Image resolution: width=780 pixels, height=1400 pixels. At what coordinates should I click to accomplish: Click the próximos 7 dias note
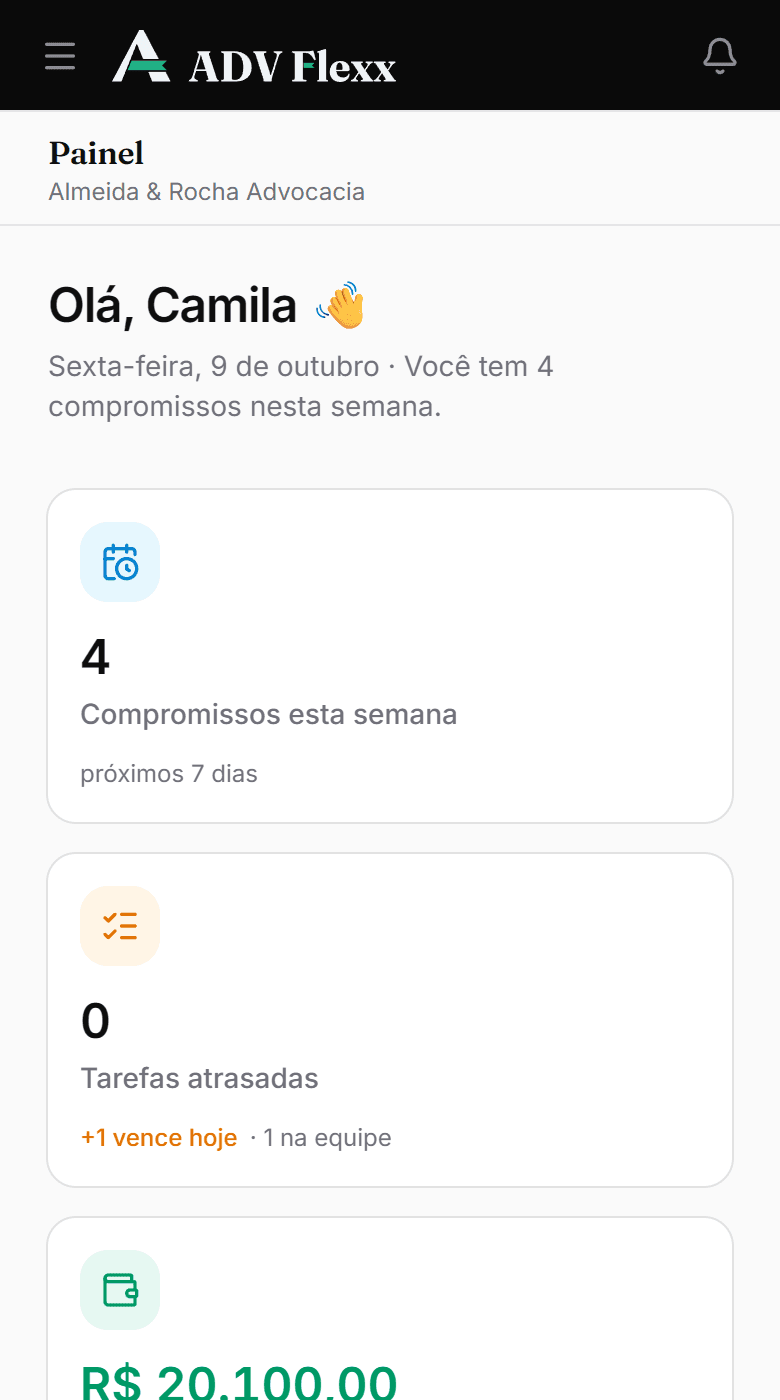point(169,774)
